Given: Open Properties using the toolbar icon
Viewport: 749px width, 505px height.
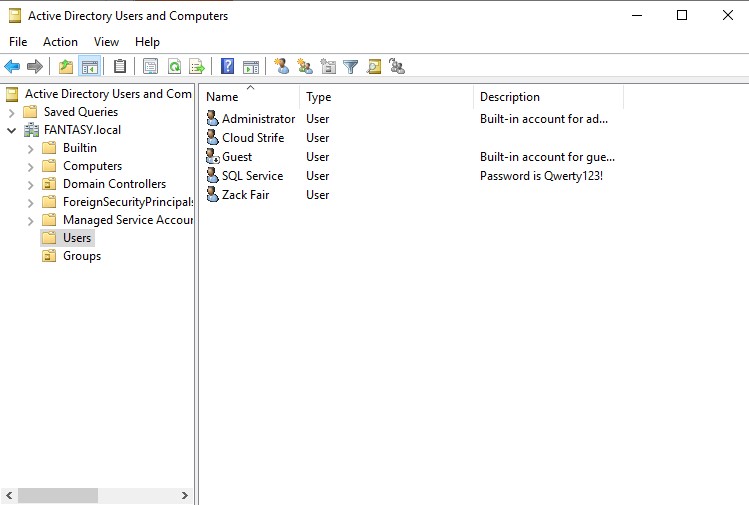Looking at the screenshot, I should 150,66.
